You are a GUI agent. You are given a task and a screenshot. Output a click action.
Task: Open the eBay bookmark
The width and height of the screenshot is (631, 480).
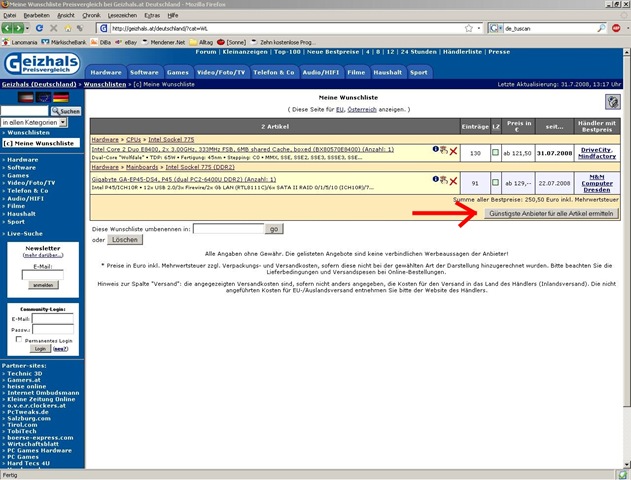(126, 42)
